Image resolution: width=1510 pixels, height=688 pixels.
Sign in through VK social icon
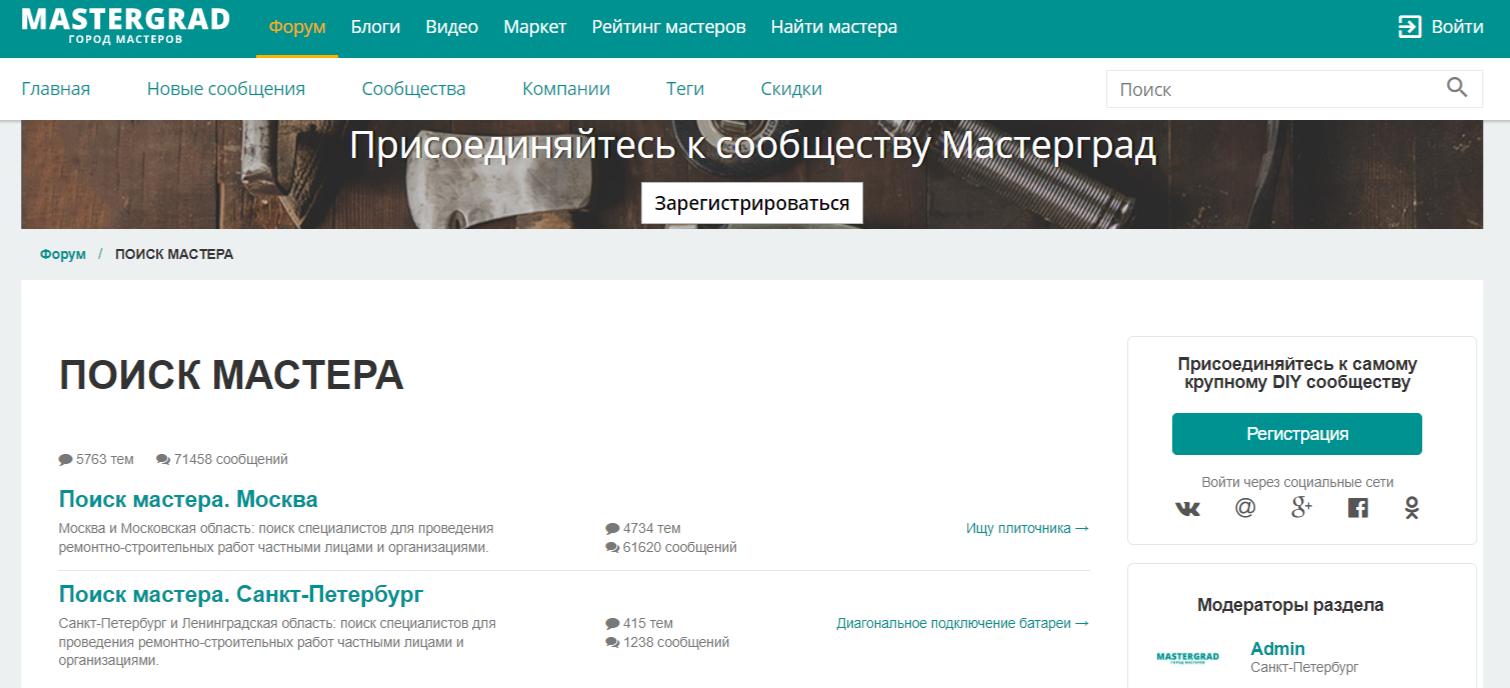1186,509
